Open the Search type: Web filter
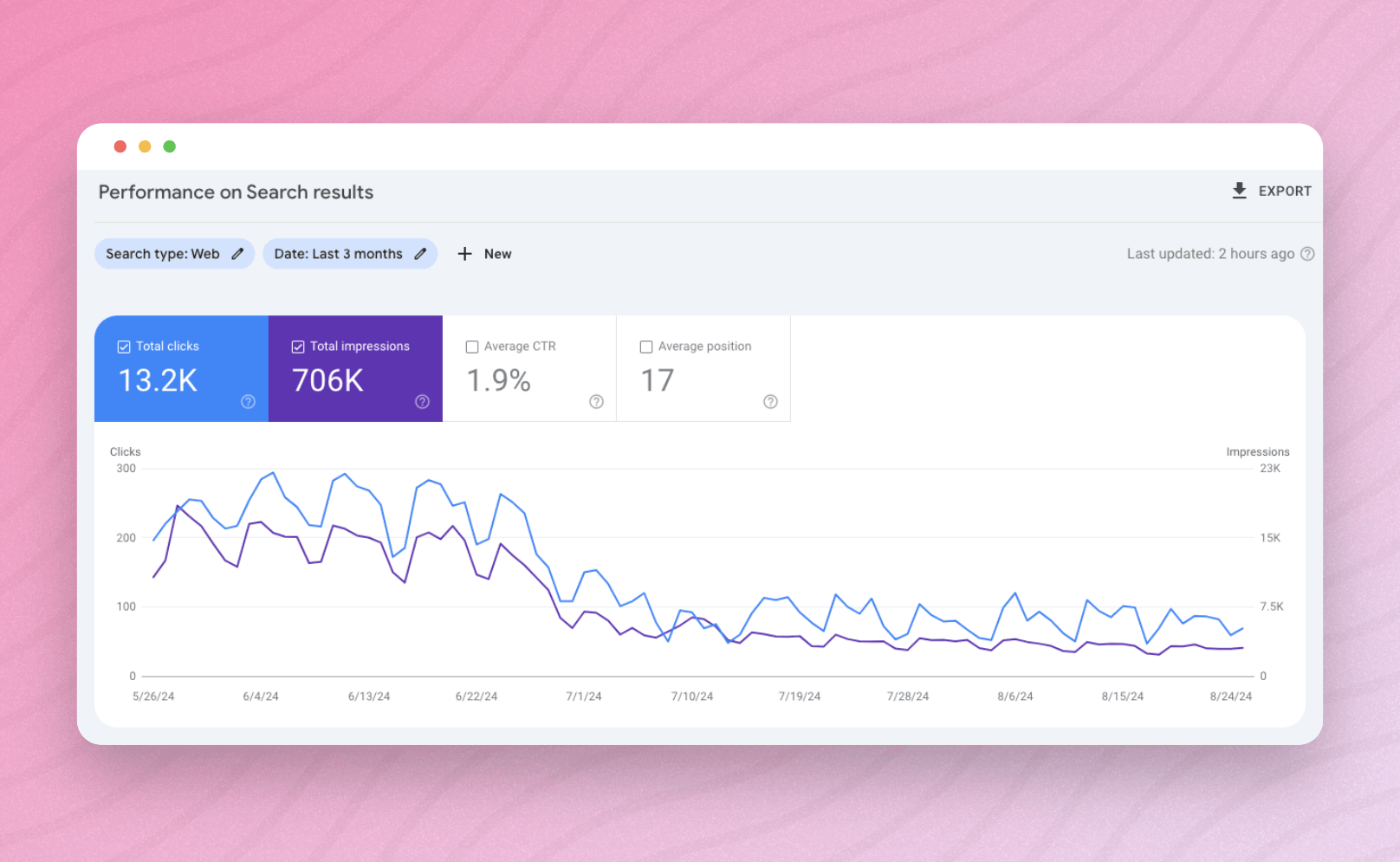 click(x=163, y=254)
